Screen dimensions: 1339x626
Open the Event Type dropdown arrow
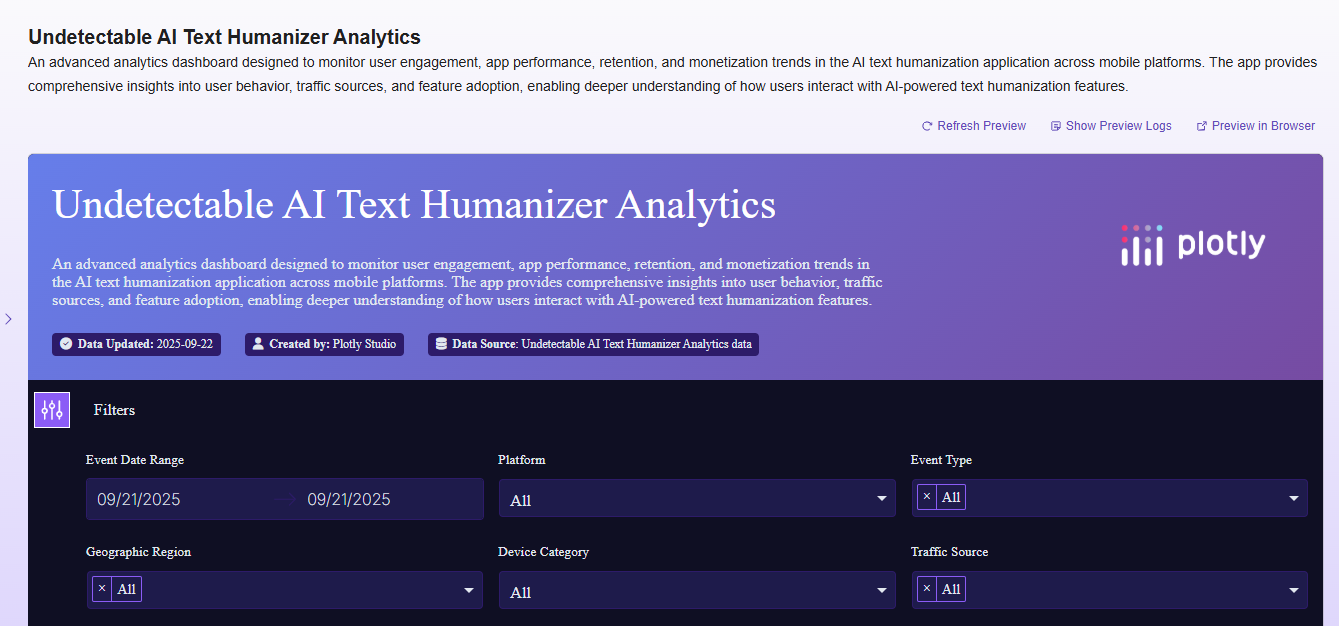tap(1293, 498)
